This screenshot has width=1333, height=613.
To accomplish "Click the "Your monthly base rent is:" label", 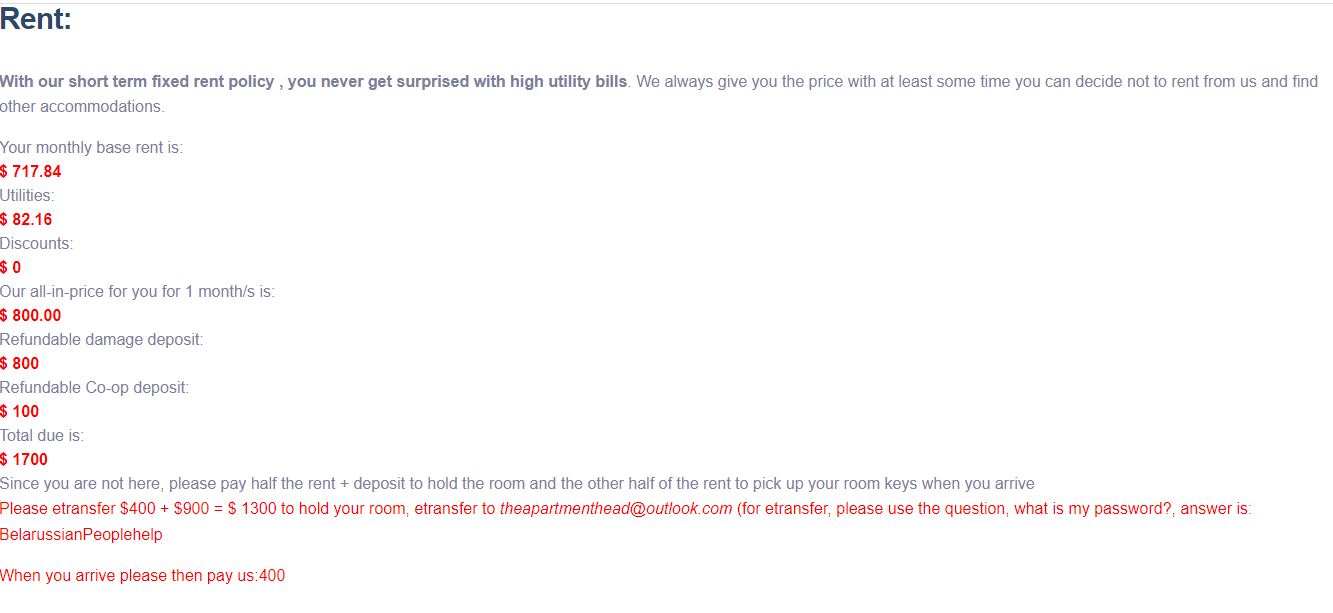I will 91,148.
